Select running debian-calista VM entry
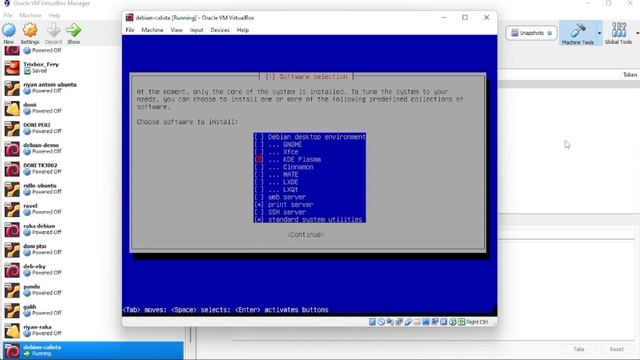Image resolution: width=640 pixels, height=360 pixels. point(93,351)
